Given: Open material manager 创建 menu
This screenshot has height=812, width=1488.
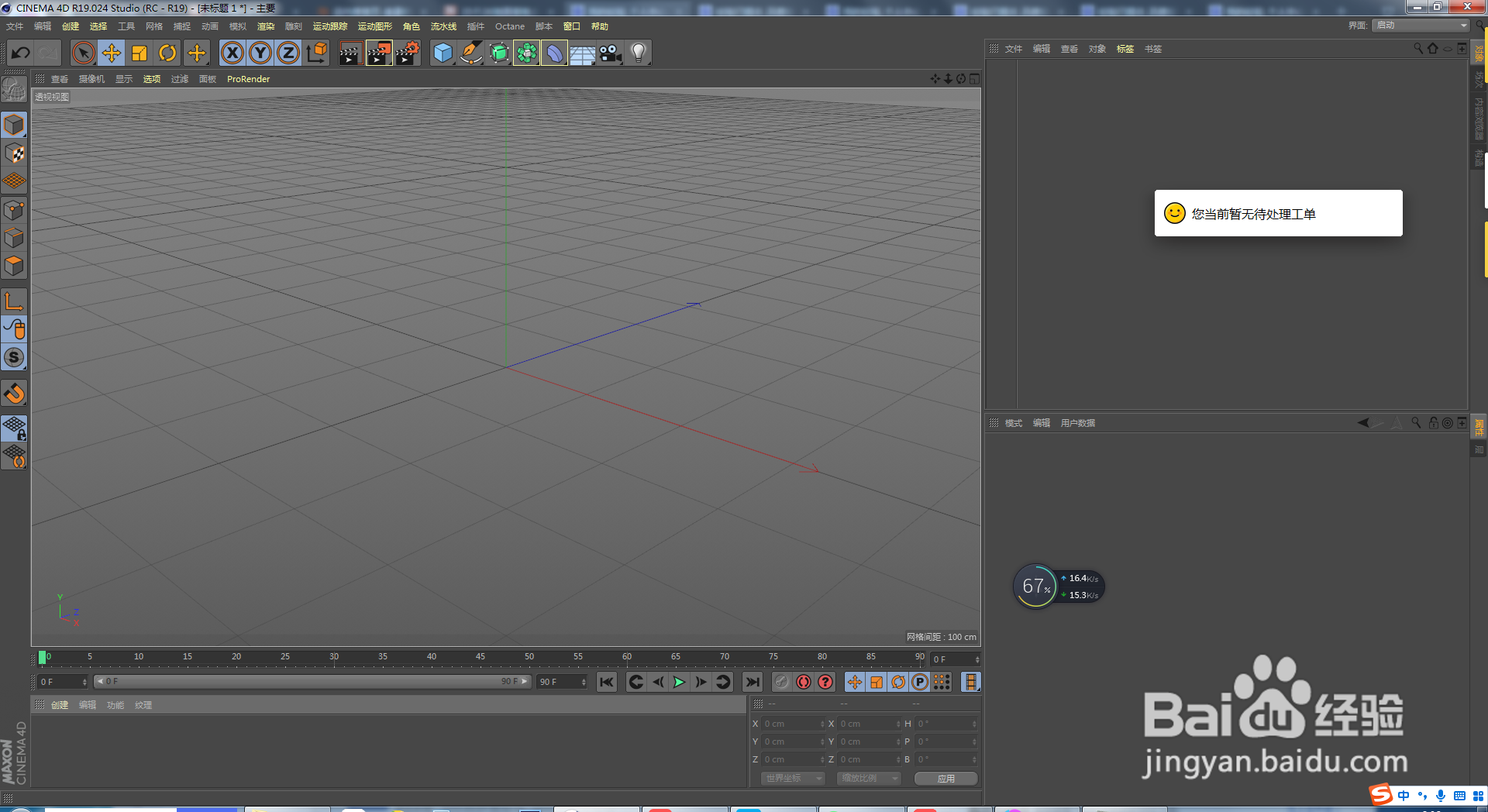Looking at the screenshot, I should 60,705.
